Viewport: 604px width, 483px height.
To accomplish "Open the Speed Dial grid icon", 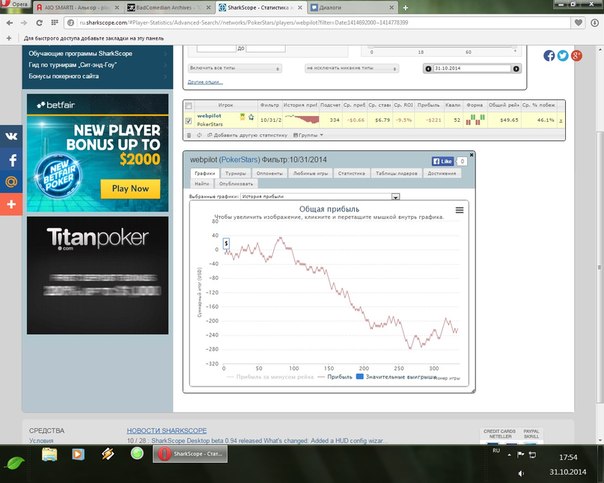I will [x=54, y=23].
